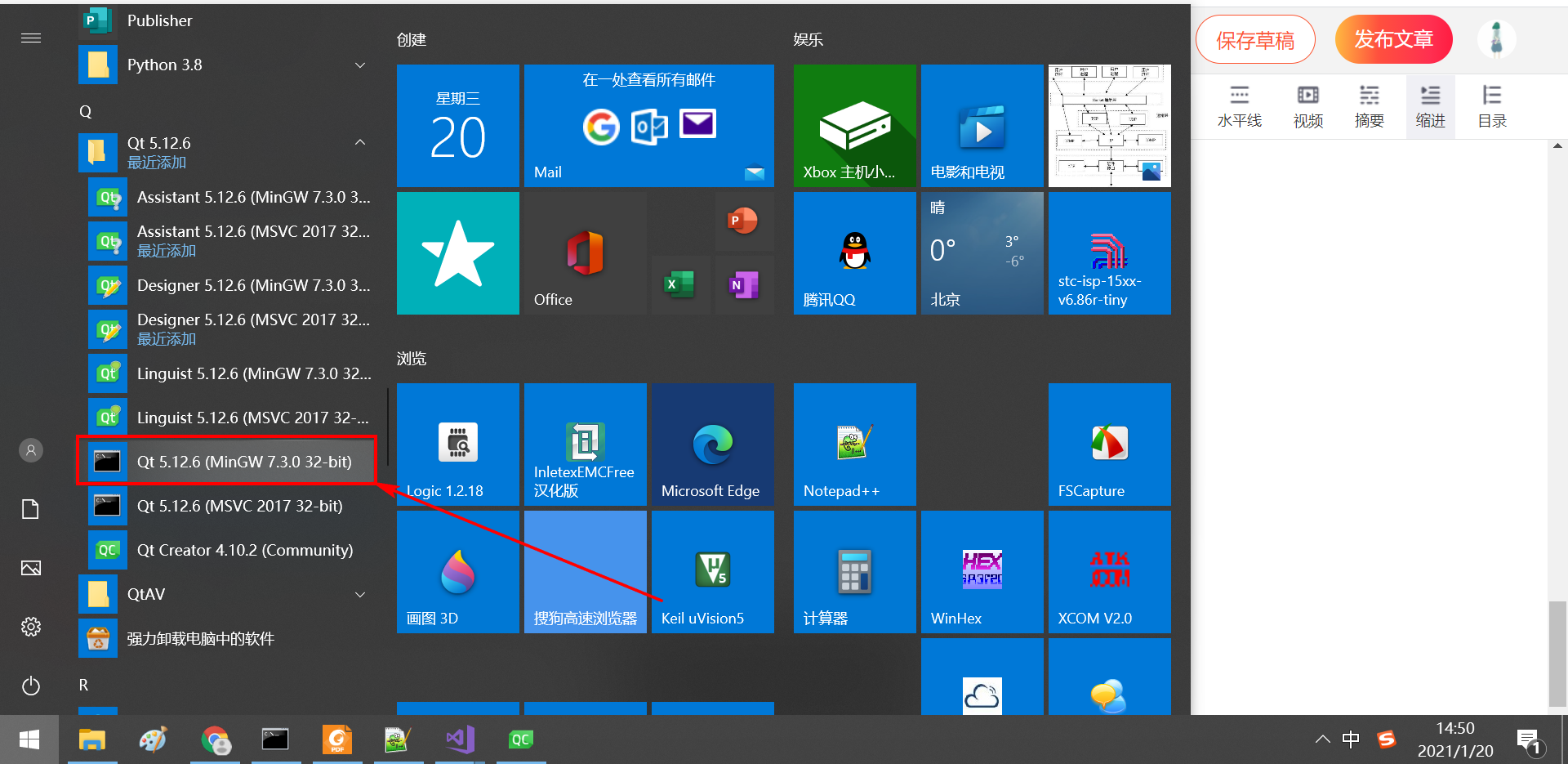Click 保存草稿 button in editor
Viewport: 1568px width, 764px height.
1255,39
